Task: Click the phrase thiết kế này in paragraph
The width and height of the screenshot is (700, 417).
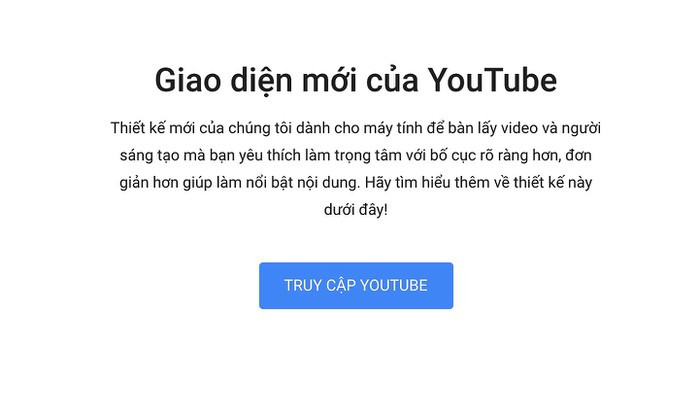Action: pyautogui.click(x=553, y=183)
